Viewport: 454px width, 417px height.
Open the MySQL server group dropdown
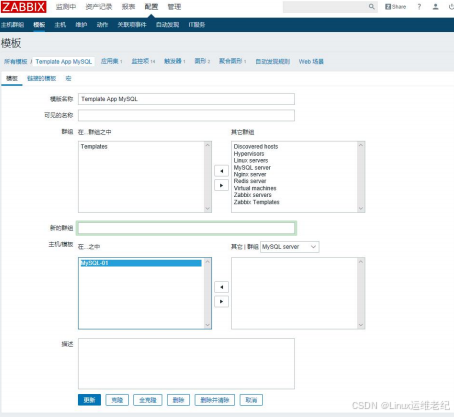click(289, 247)
